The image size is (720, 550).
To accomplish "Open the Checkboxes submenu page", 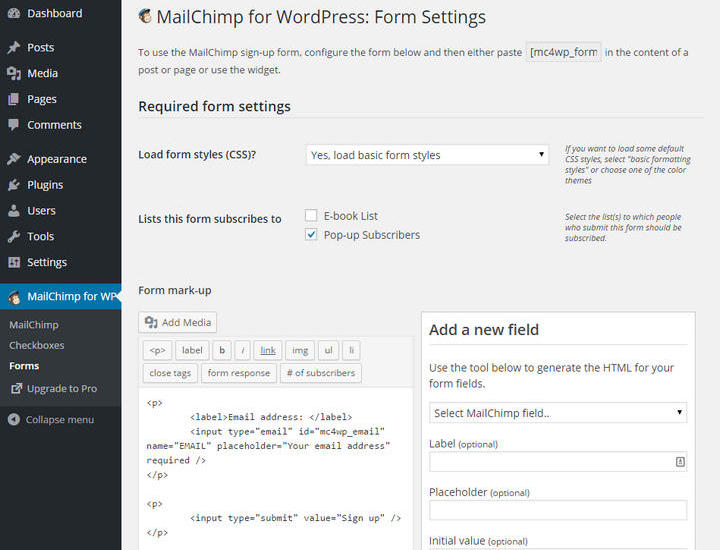I will click(37, 345).
